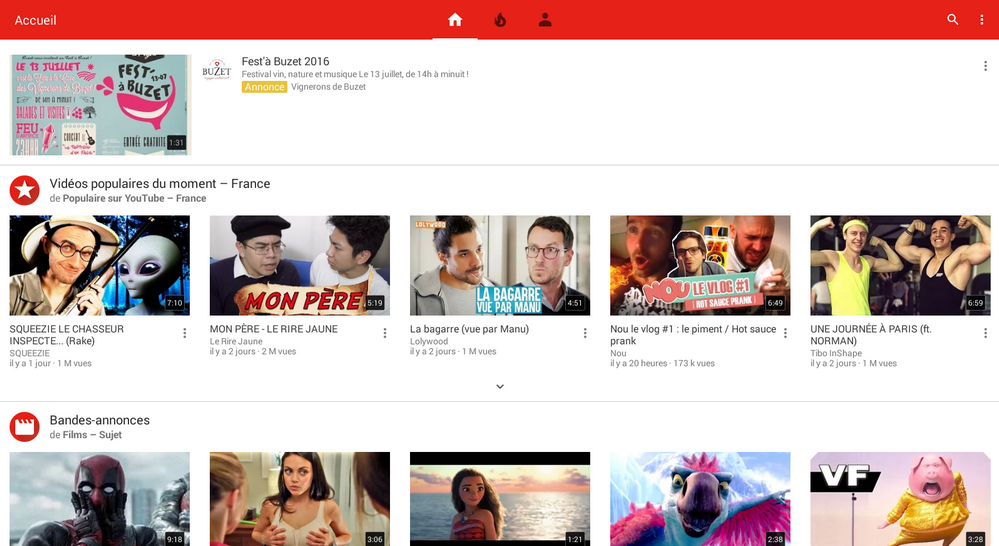Play La Bagarre vue par Manu thumbnail

[x=500, y=265]
